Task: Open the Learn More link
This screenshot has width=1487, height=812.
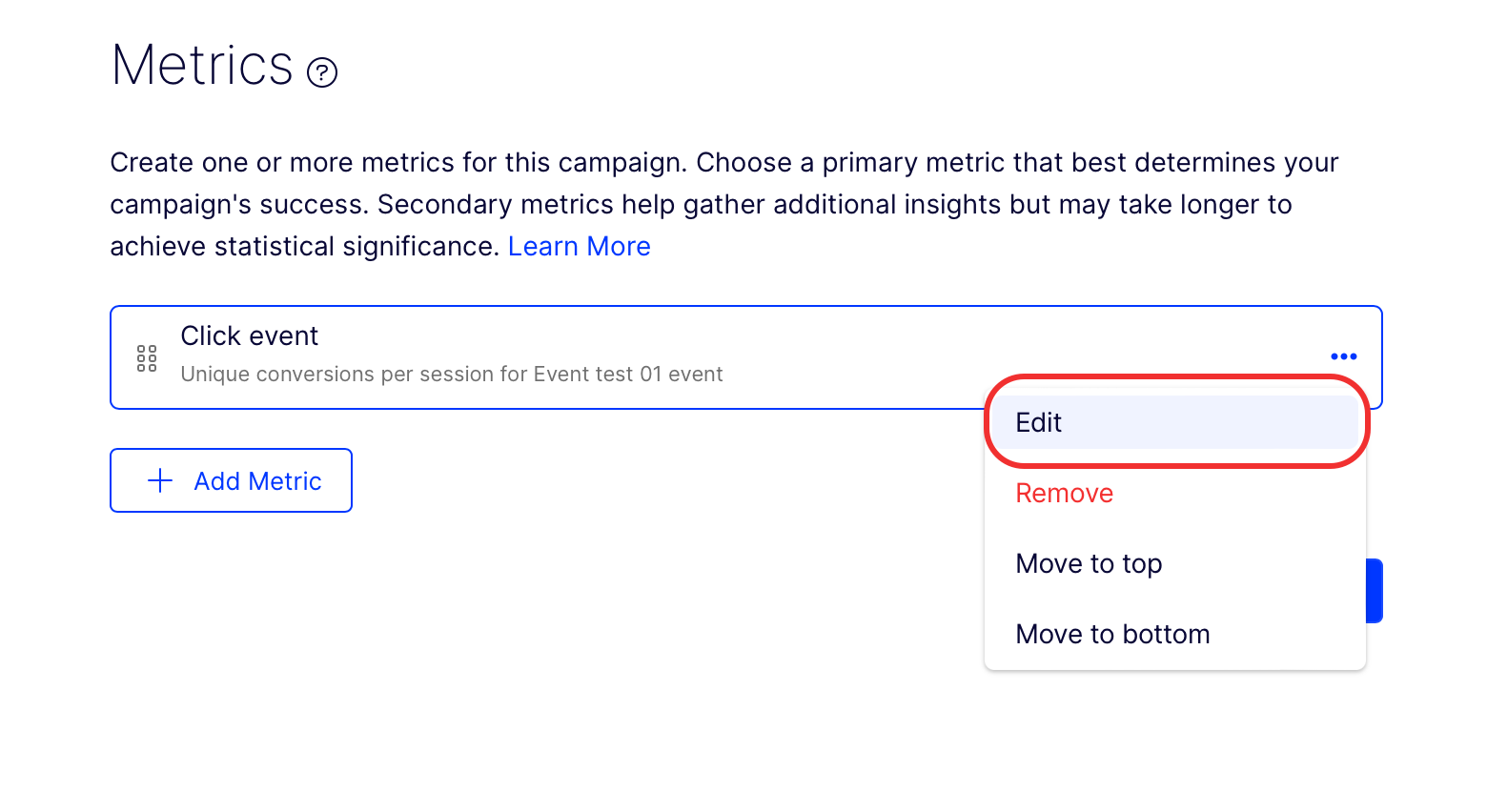Action: coord(580,246)
